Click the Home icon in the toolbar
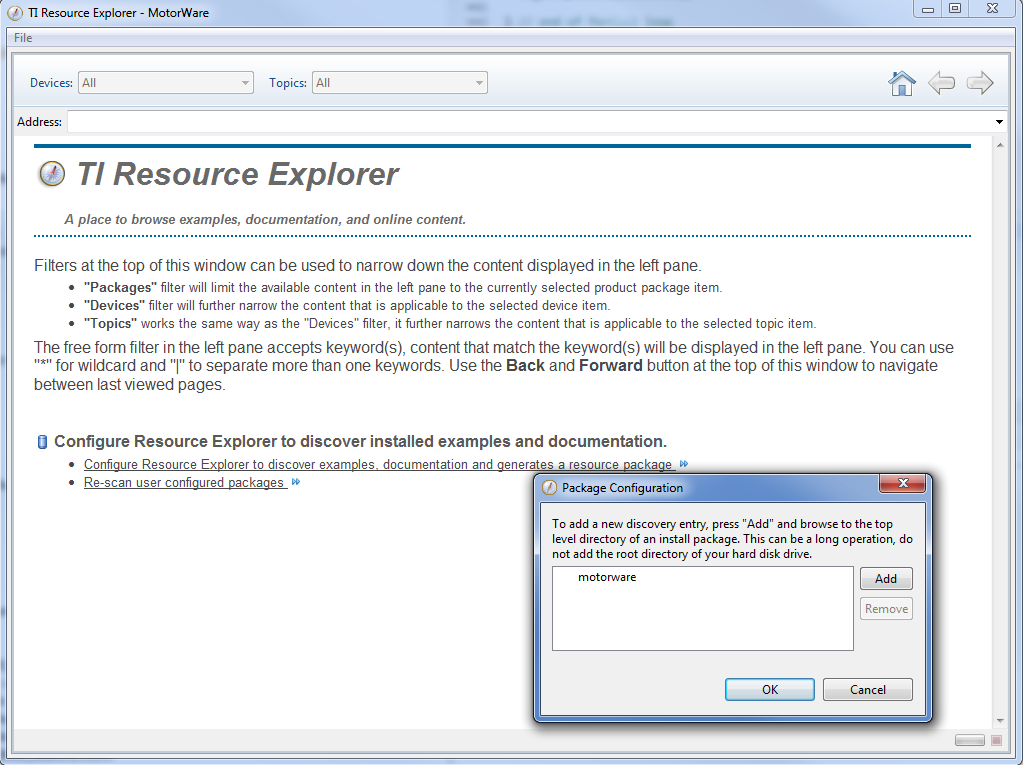The width and height of the screenshot is (1023, 765). [901, 83]
